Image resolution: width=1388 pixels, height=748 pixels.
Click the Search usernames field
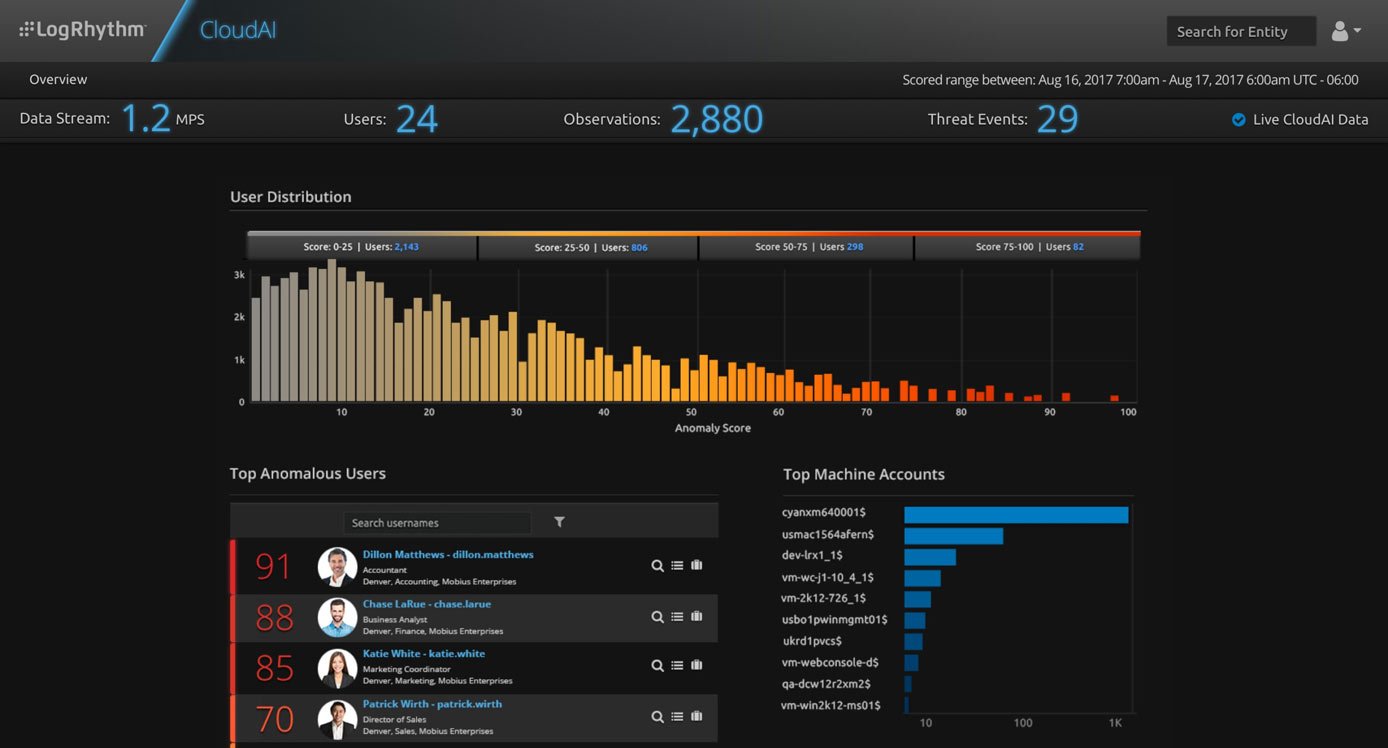click(438, 521)
